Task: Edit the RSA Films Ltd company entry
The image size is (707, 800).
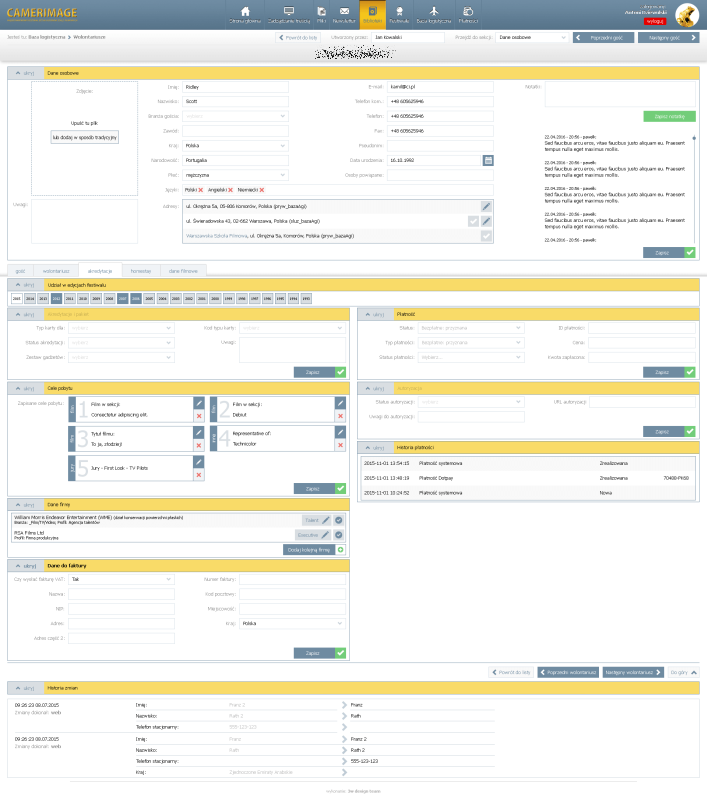Action: pyautogui.click(x=325, y=535)
